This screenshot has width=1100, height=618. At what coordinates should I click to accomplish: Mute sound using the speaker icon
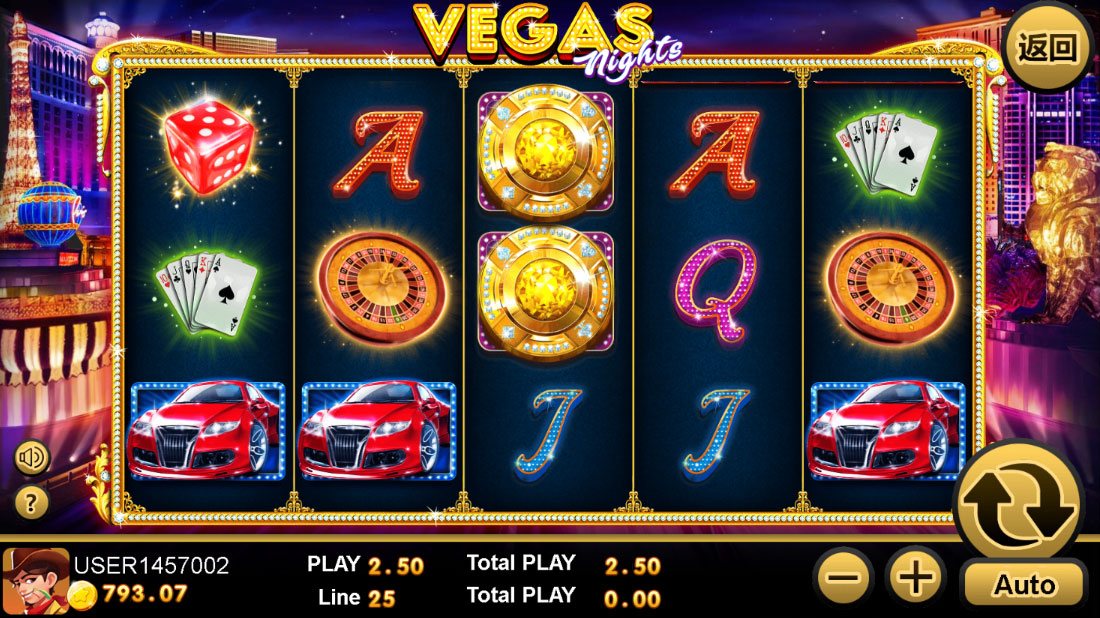click(x=32, y=458)
